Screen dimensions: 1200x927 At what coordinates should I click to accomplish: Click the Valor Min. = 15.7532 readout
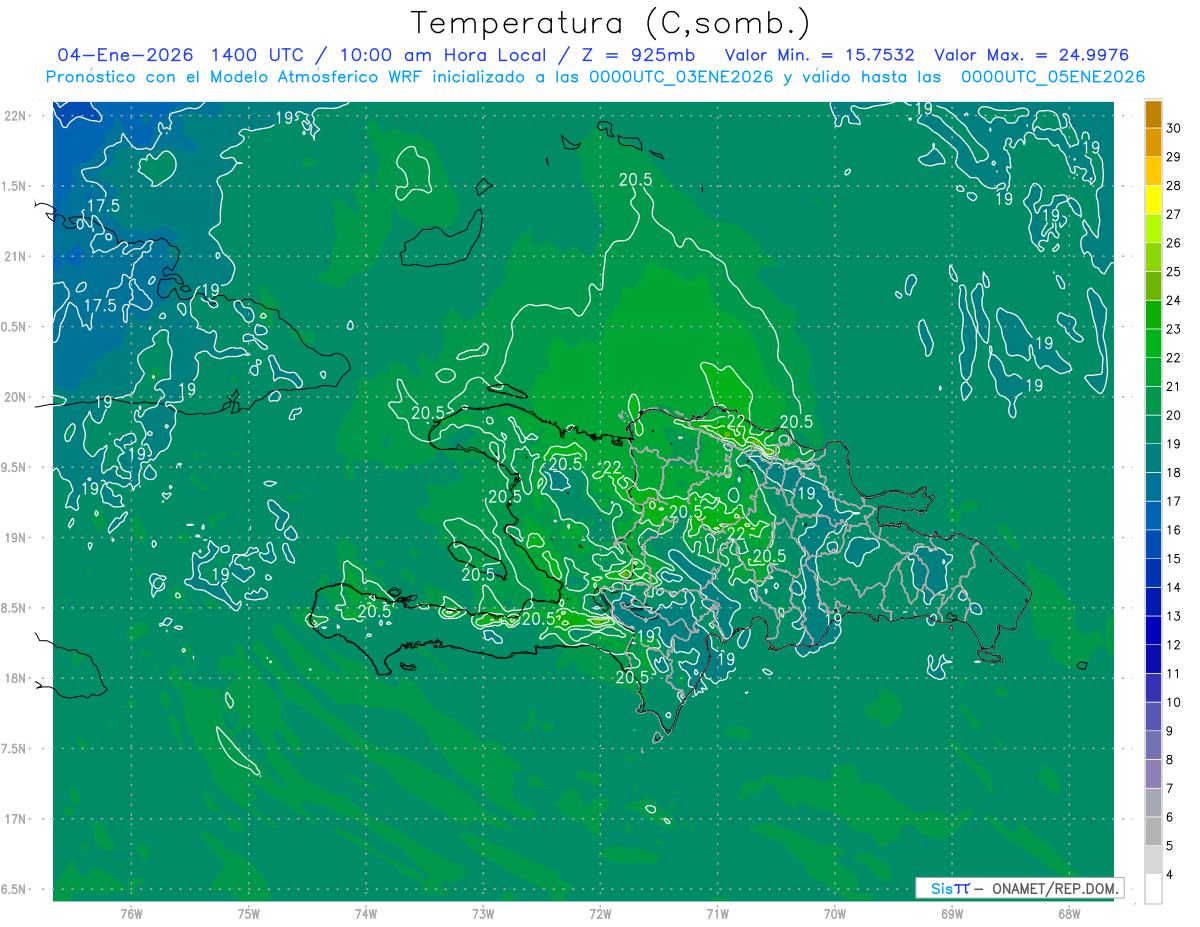[819, 55]
